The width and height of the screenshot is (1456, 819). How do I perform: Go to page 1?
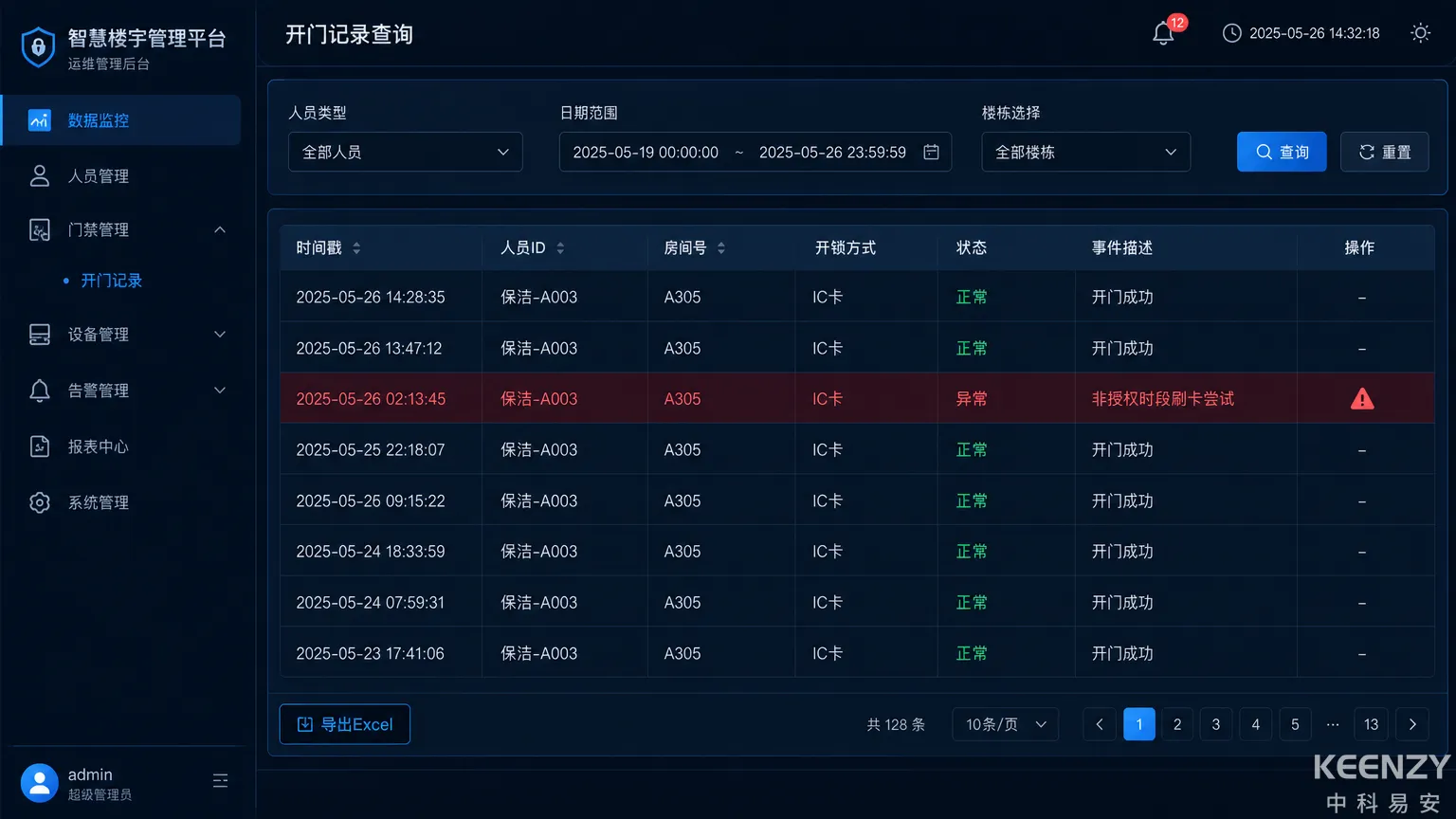1139,724
